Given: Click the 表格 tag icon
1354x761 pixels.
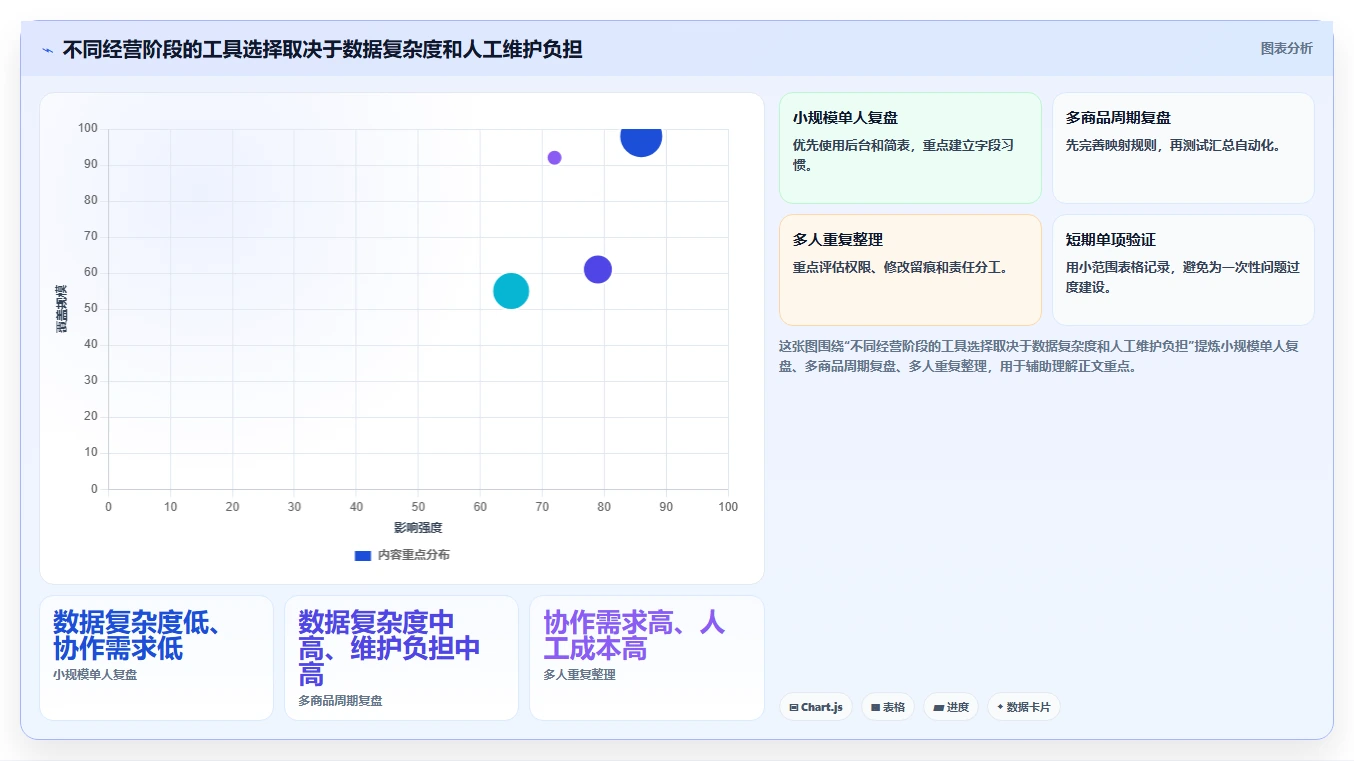Looking at the screenshot, I should coord(876,707).
